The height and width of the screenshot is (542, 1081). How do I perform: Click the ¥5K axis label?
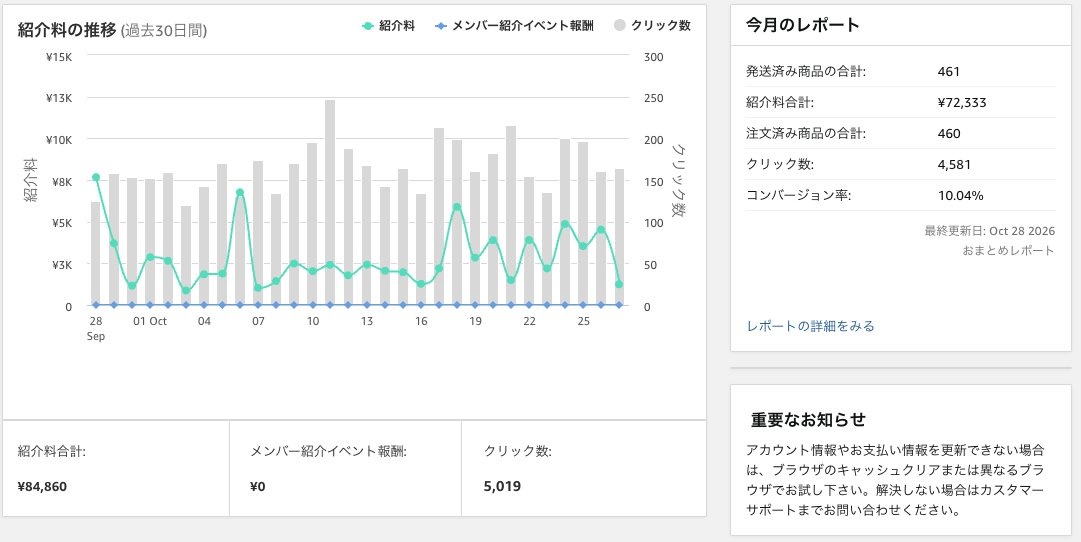click(x=61, y=223)
